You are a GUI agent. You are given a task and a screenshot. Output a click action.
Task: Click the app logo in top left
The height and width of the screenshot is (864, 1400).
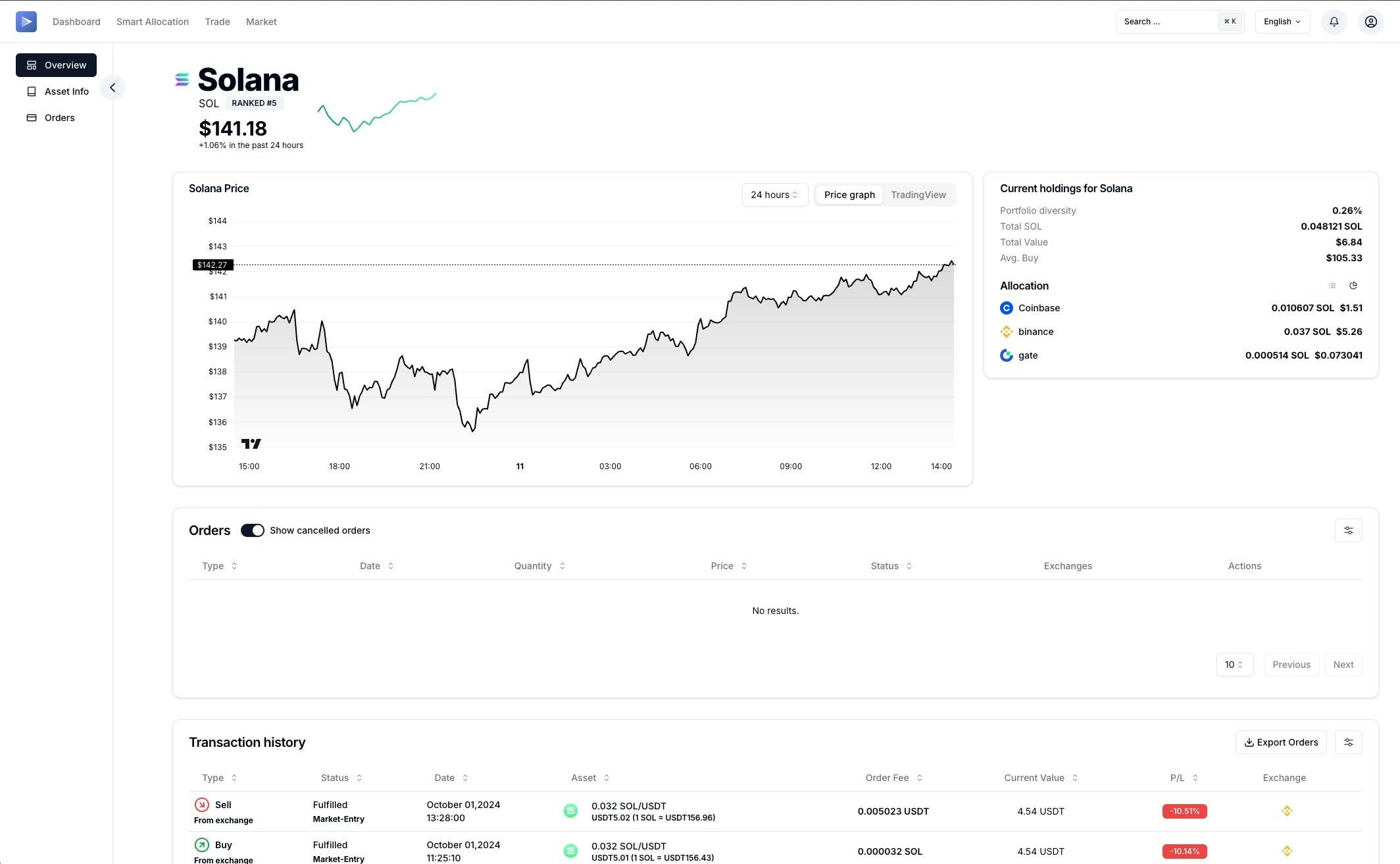point(26,22)
